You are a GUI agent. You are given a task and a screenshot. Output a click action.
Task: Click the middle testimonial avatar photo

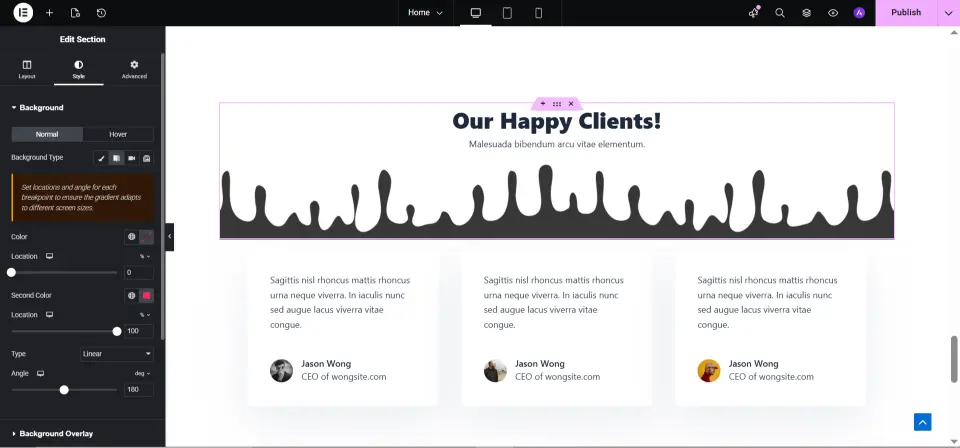tap(495, 370)
